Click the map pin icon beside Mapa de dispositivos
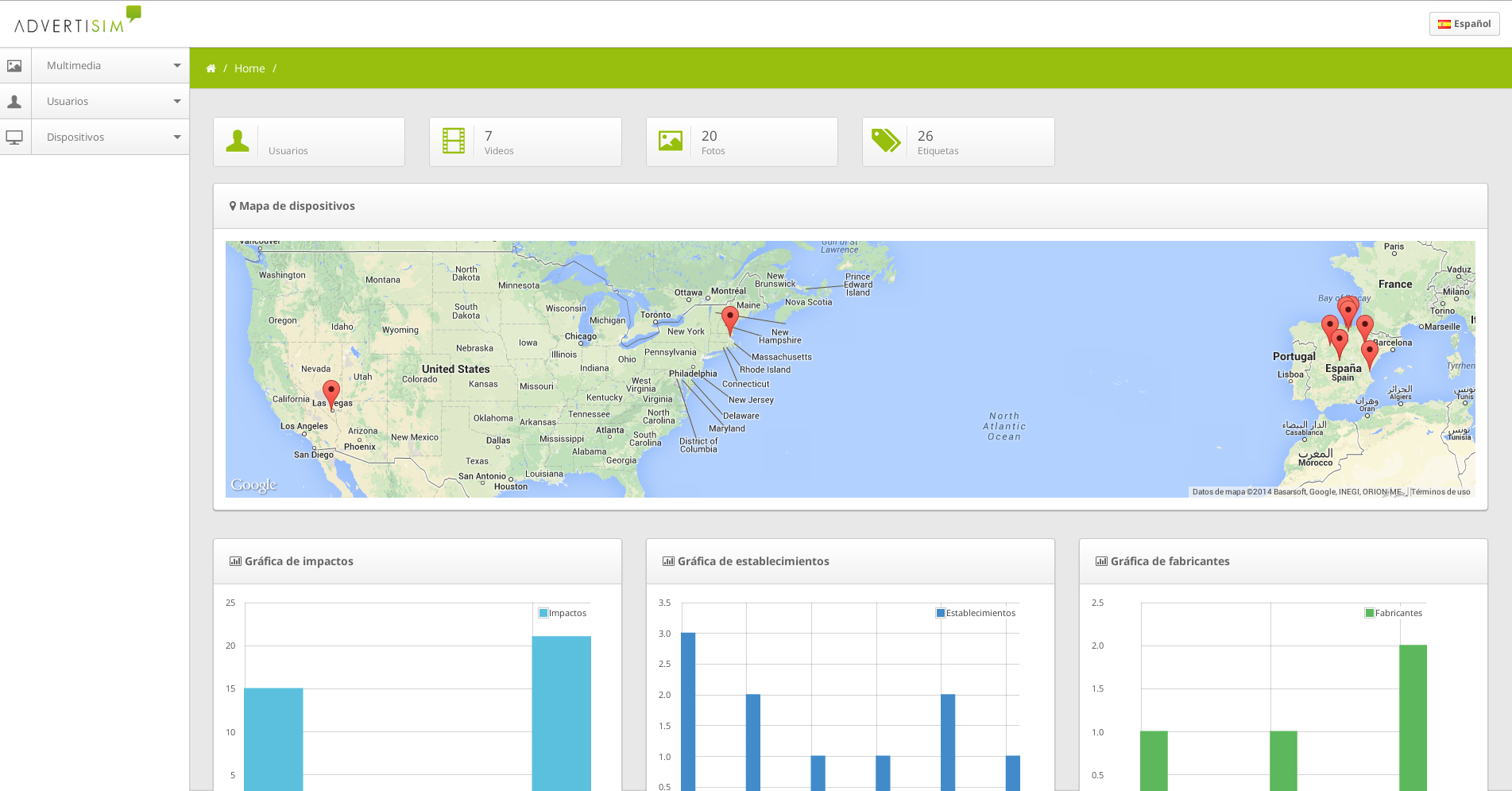Screen dimensions: 1512x791 tap(233, 206)
